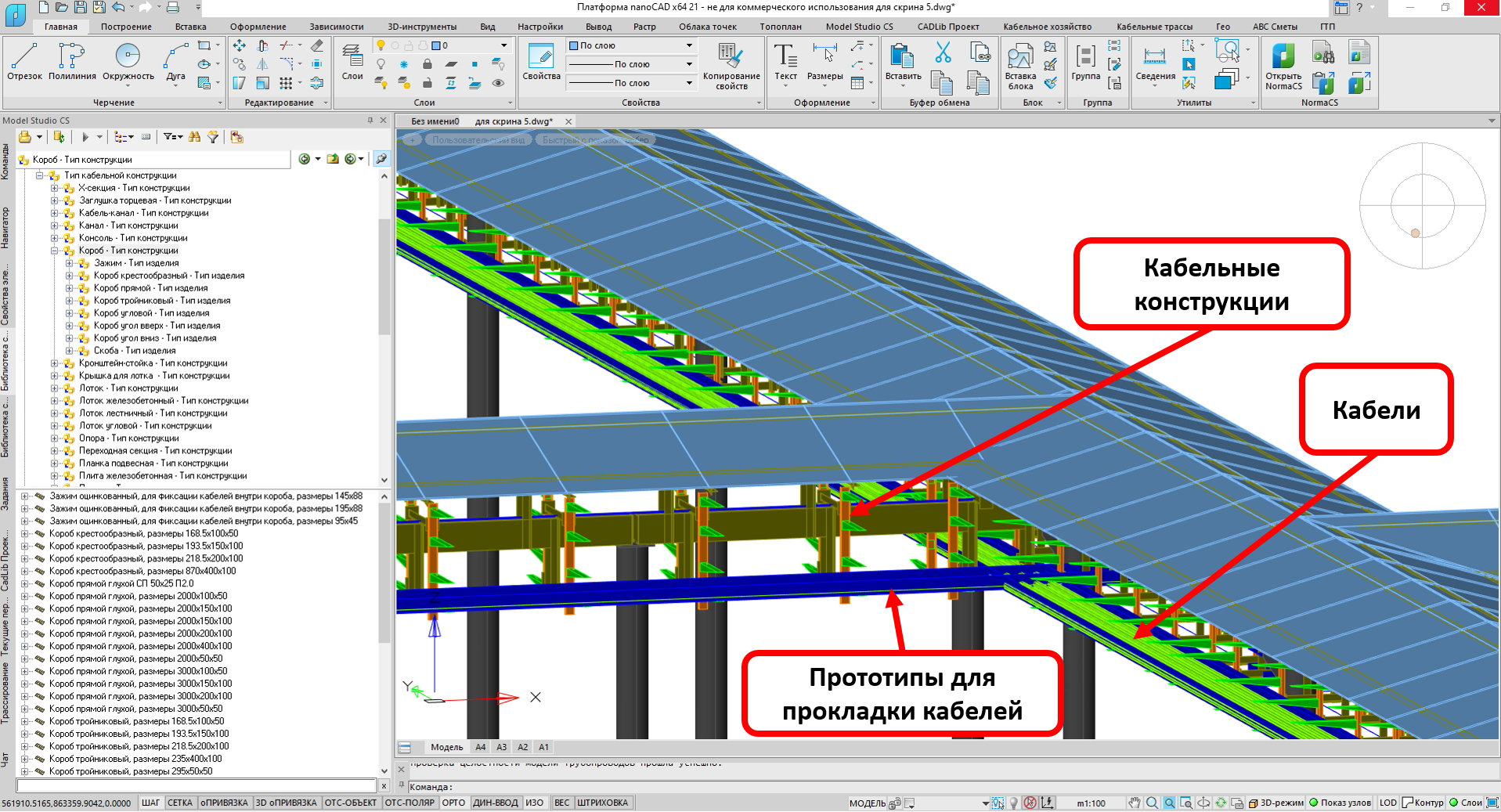Switch to the A4 layout tab
The width and height of the screenshot is (1501, 812).
[480, 747]
